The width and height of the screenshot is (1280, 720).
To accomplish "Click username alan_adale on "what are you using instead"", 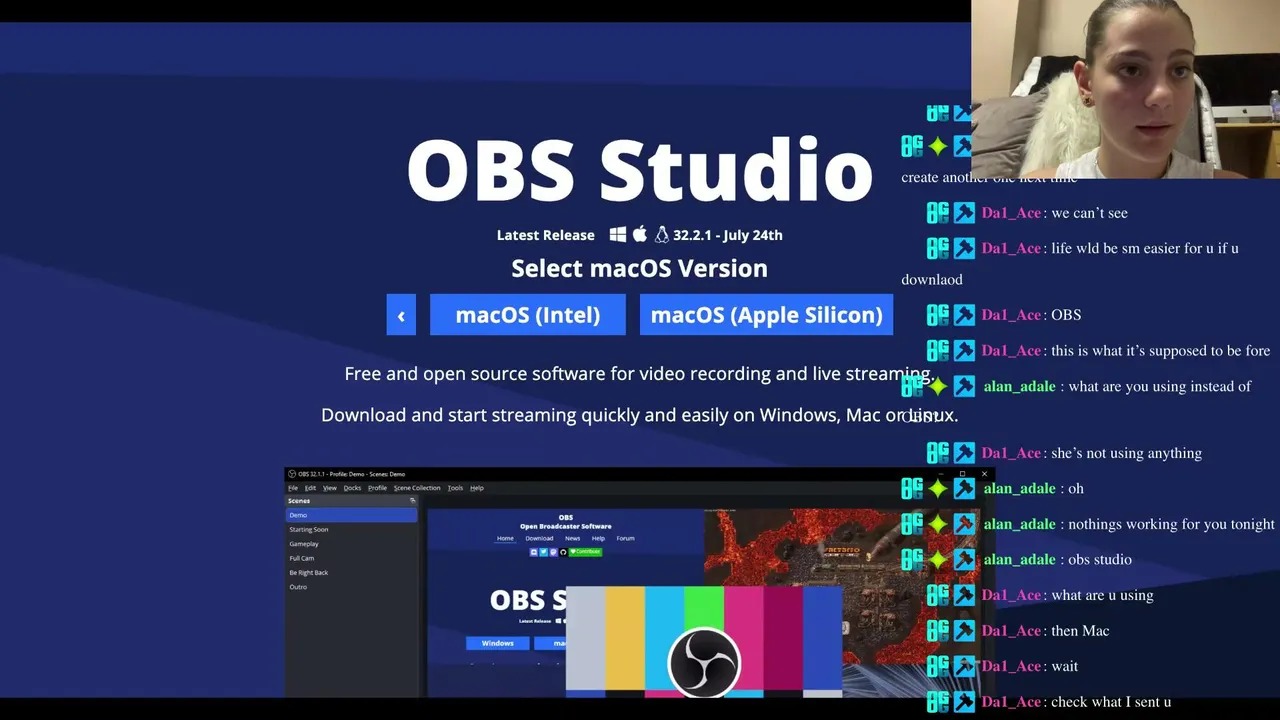I will (x=1019, y=386).
